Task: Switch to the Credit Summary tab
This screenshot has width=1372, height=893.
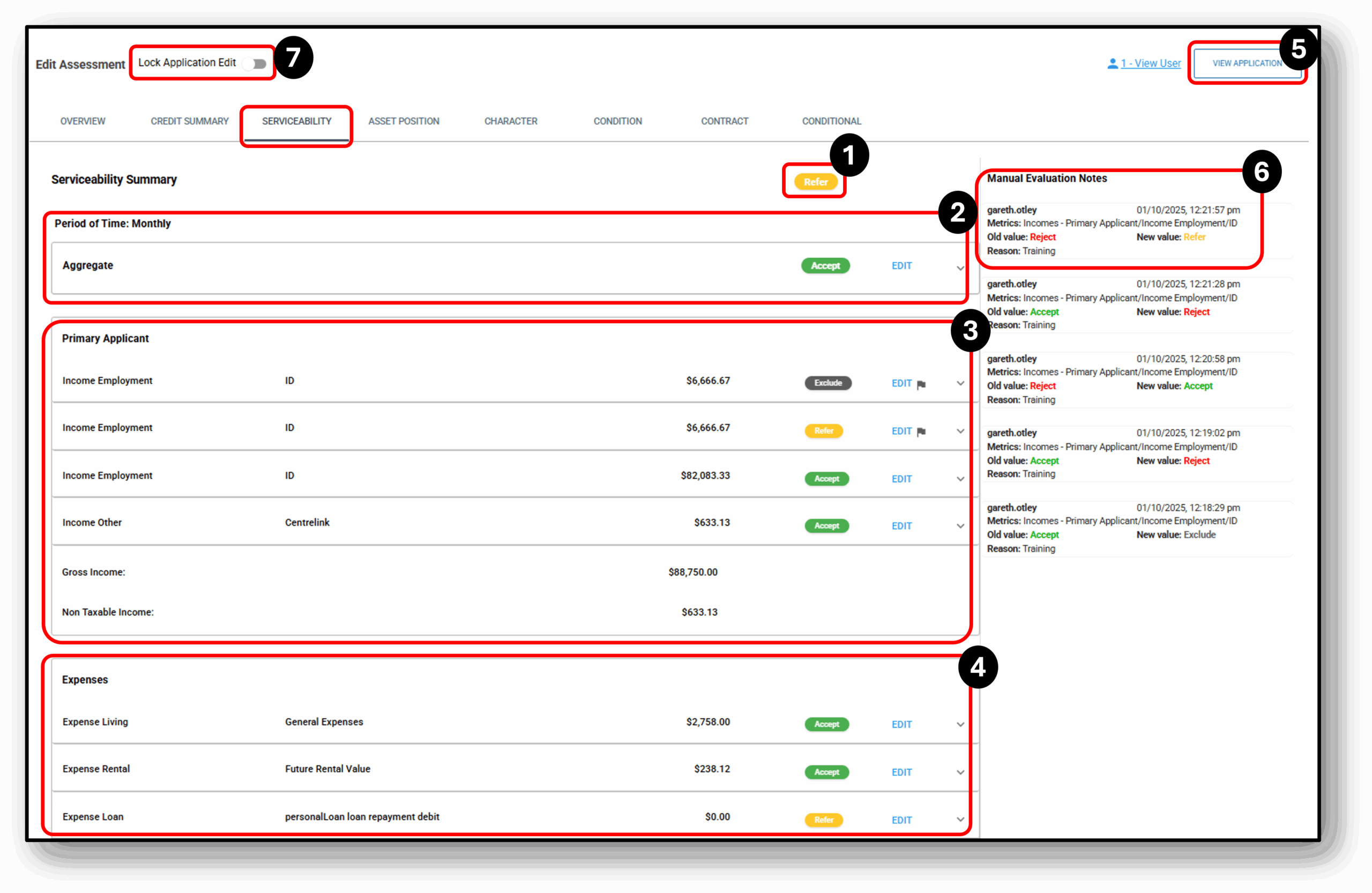Action: point(189,121)
